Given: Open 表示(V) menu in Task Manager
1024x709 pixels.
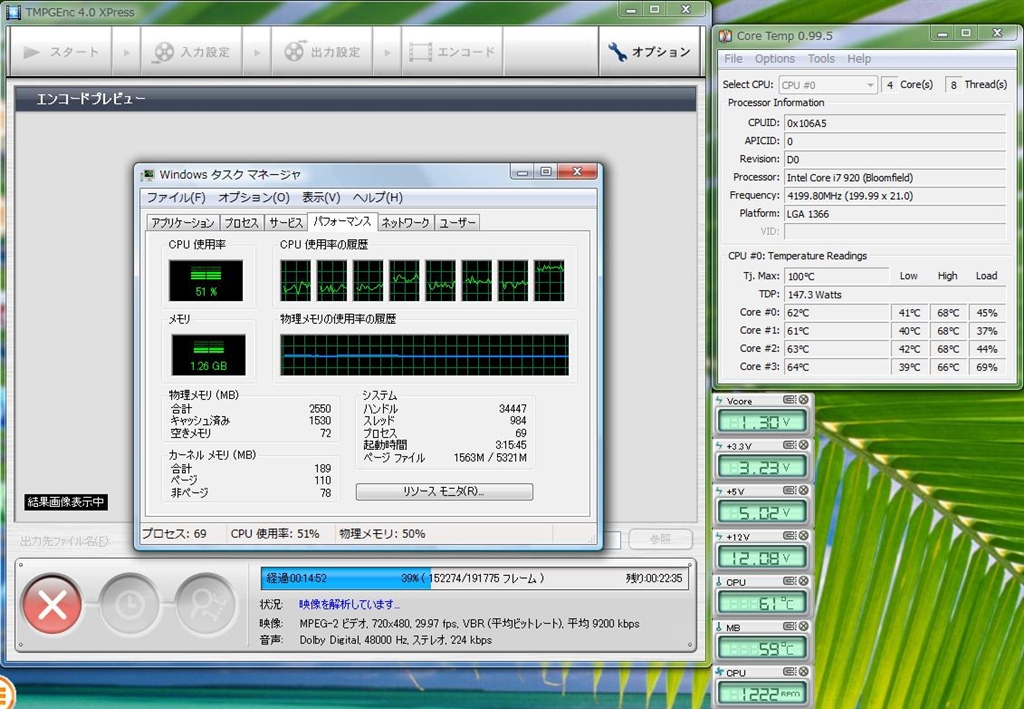Looking at the screenshot, I should (321, 197).
